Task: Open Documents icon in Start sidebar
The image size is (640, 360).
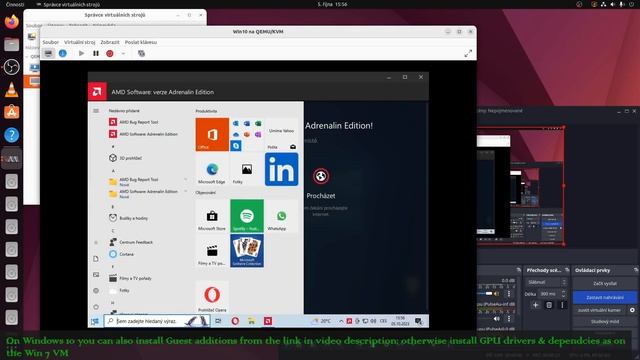Action: pyautogui.click(x=96, y=259)
